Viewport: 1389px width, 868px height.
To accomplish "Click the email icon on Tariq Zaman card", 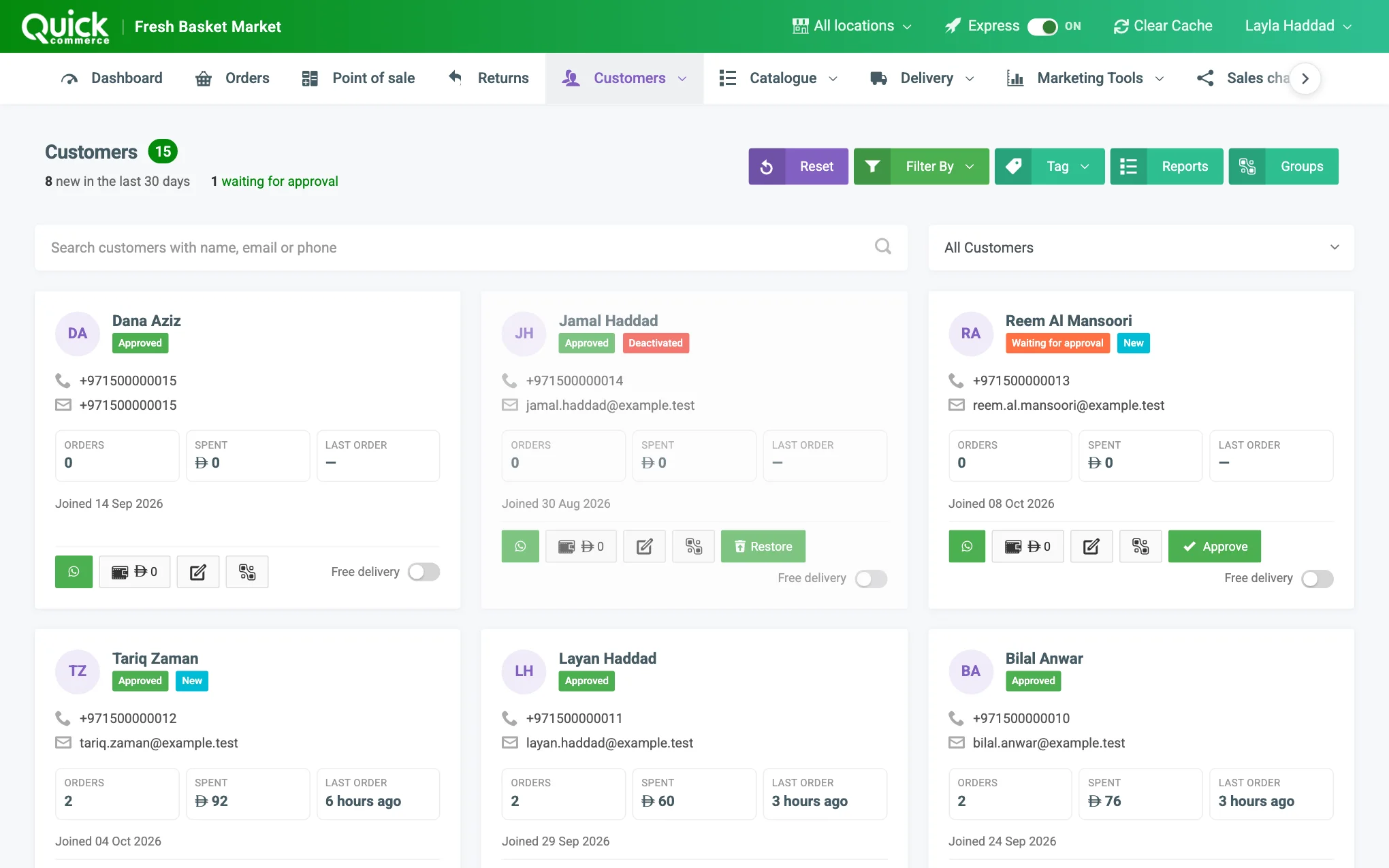I will pyautogui.click(x=63, y=743).
